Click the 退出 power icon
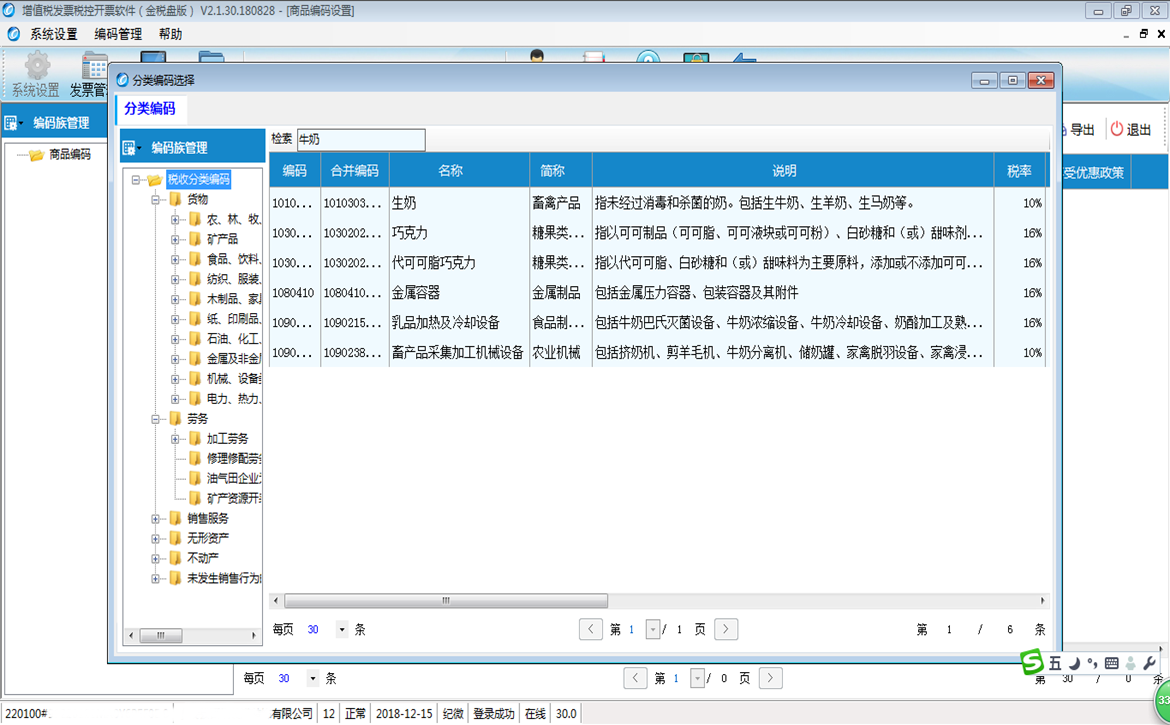 coord(1117,129)
